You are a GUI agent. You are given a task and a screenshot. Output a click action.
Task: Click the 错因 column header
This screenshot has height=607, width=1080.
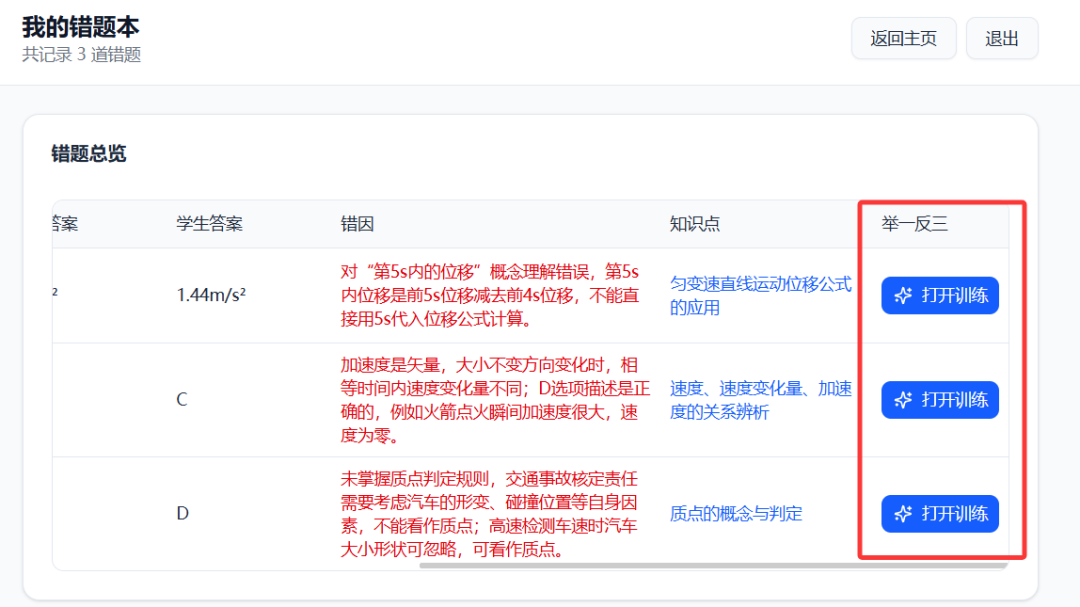355,224
